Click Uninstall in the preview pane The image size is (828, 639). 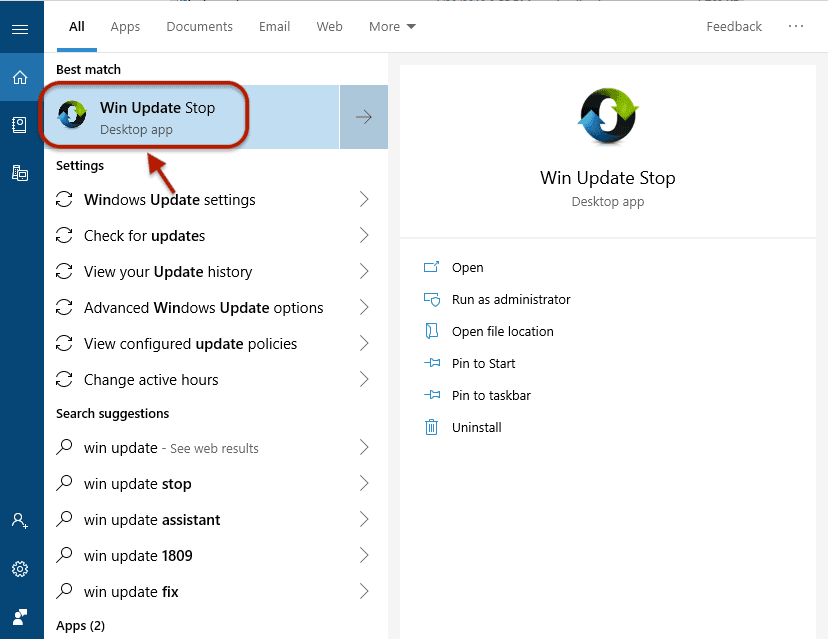pos(476,427)
